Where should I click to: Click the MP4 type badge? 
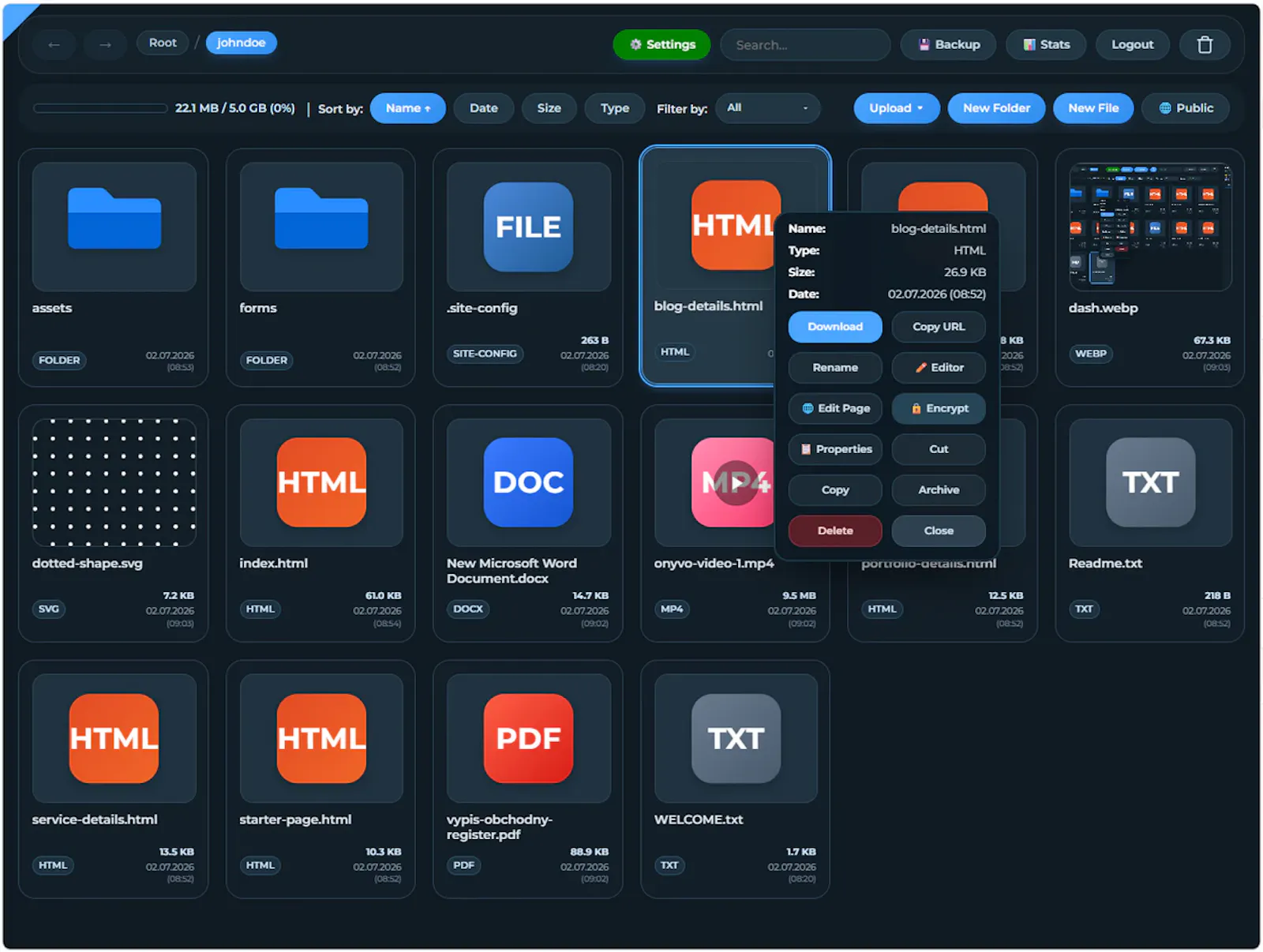(672, 609)
